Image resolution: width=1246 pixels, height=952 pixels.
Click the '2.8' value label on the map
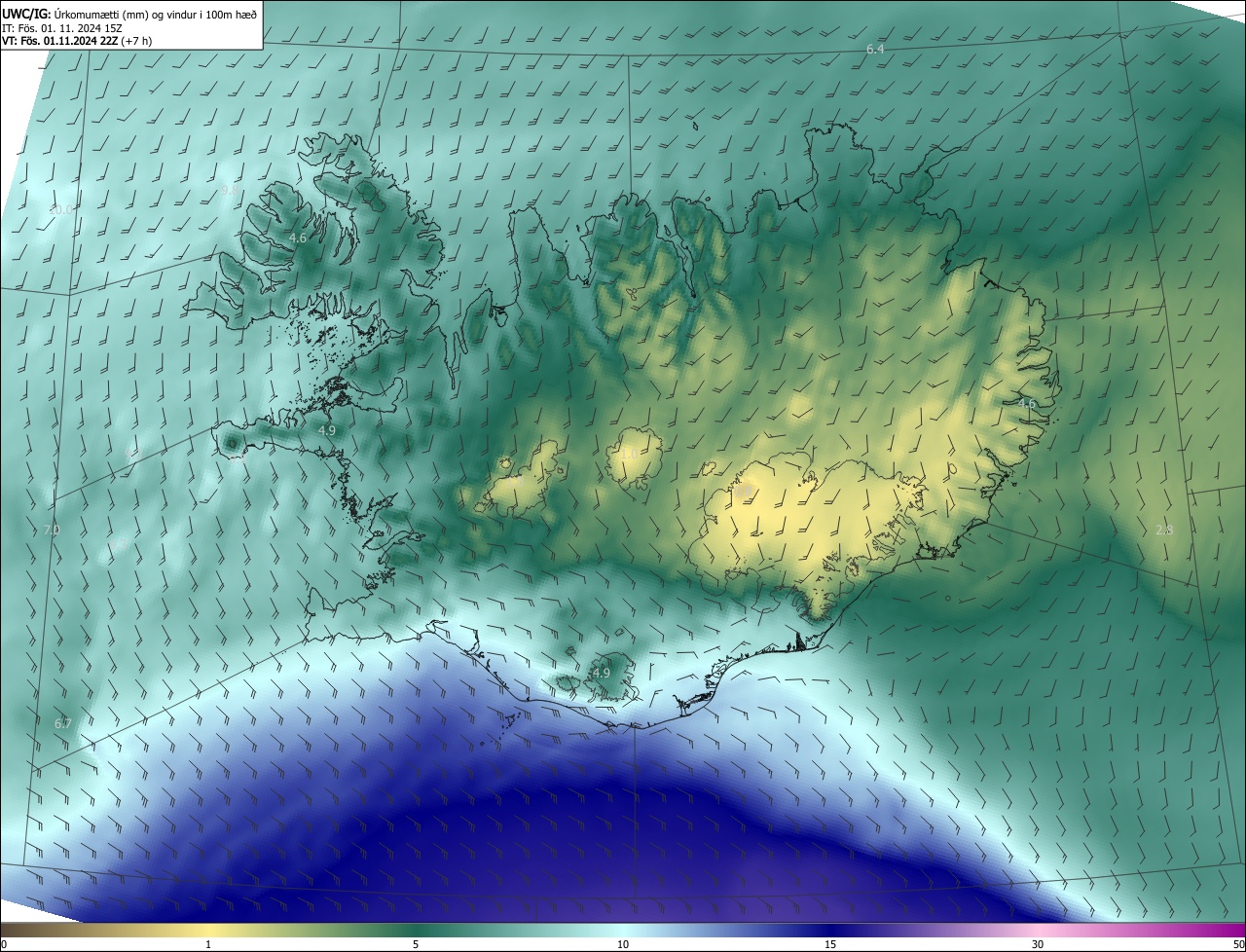[1164, 530]
